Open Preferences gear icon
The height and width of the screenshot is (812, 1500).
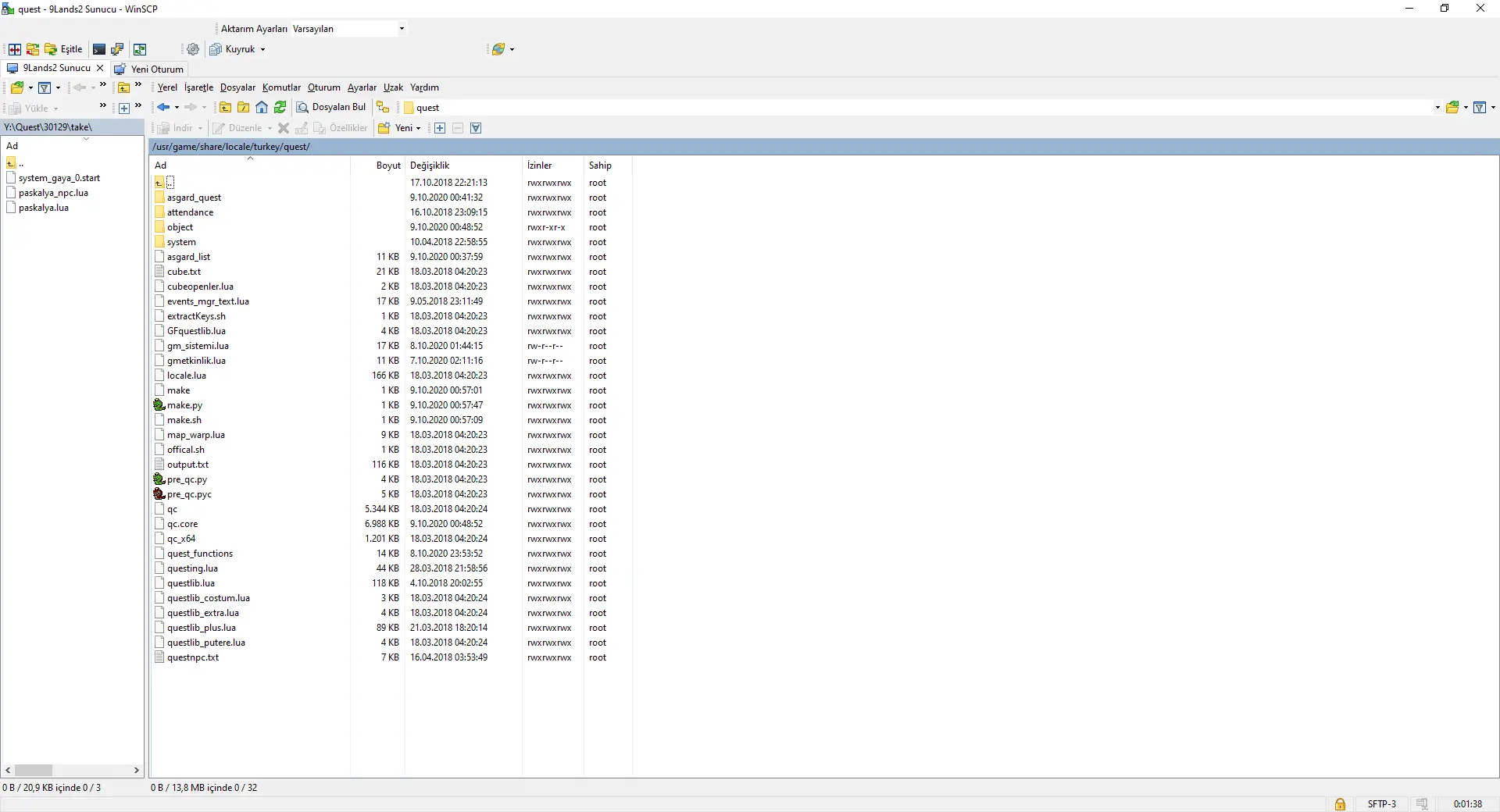[193, 49]
